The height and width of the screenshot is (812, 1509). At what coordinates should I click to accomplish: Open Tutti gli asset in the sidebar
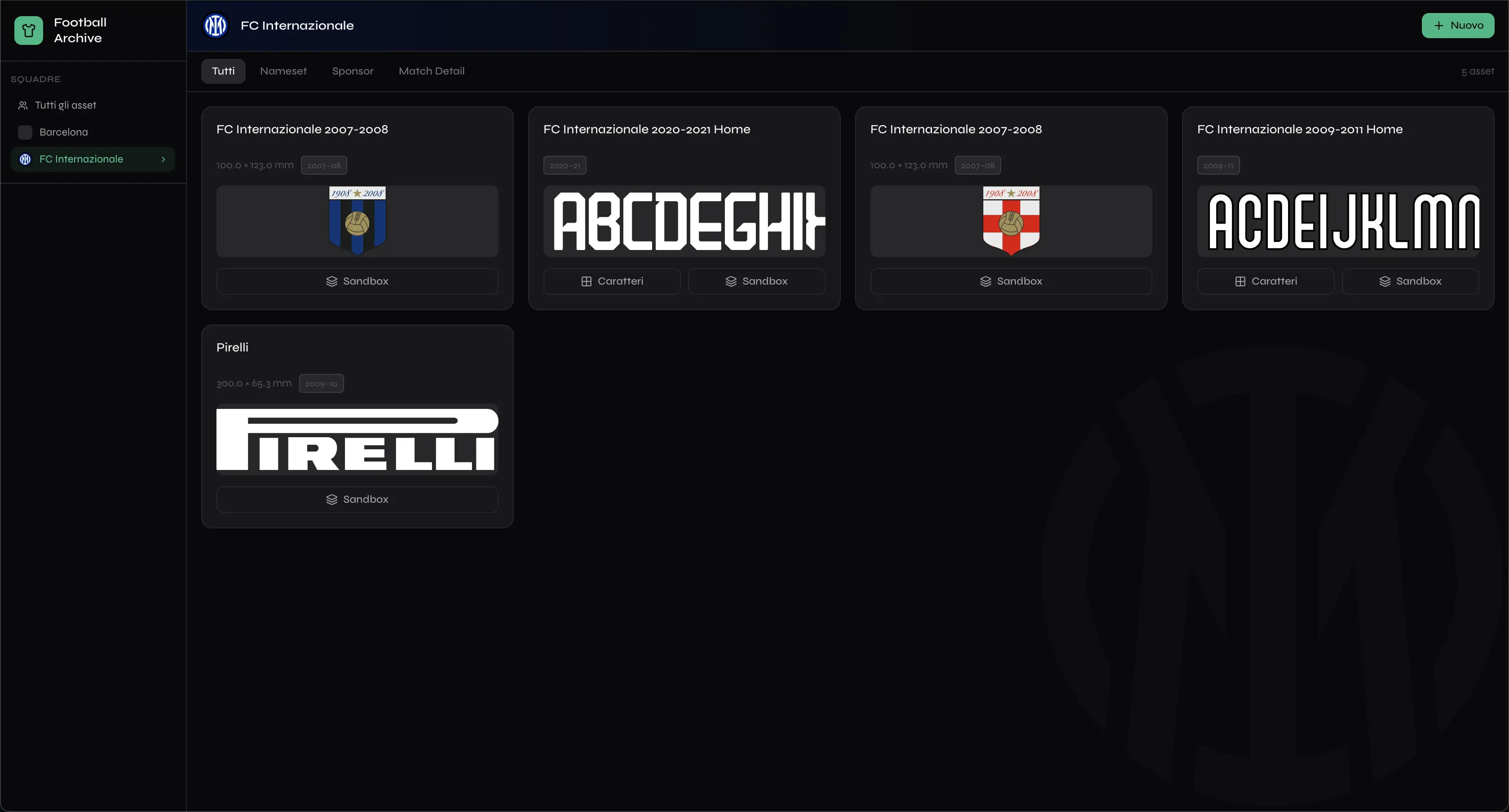pyautogui.click(x=93, y=105)
